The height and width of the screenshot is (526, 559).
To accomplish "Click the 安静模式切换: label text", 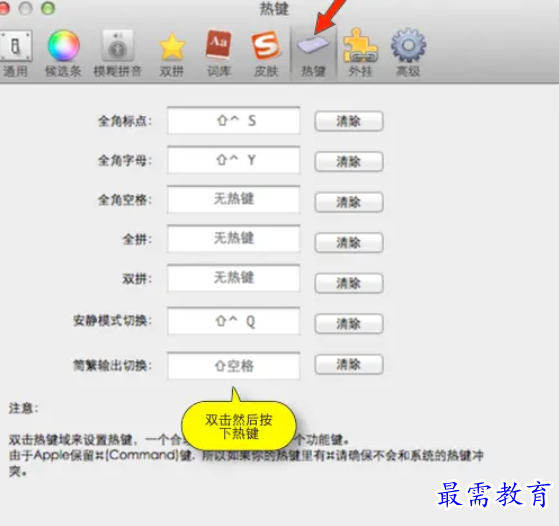I will click(112, 321).
